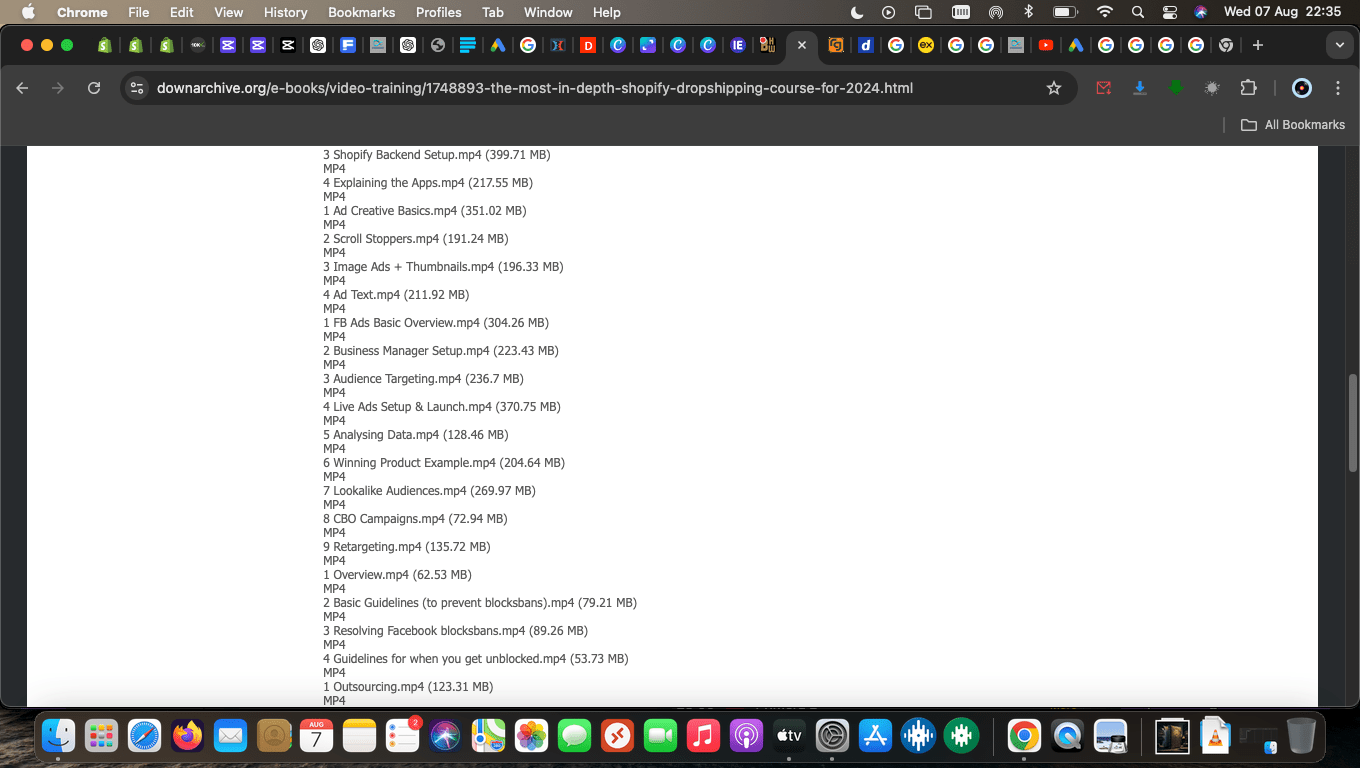Open the Bluetooth status menu

1028,12
